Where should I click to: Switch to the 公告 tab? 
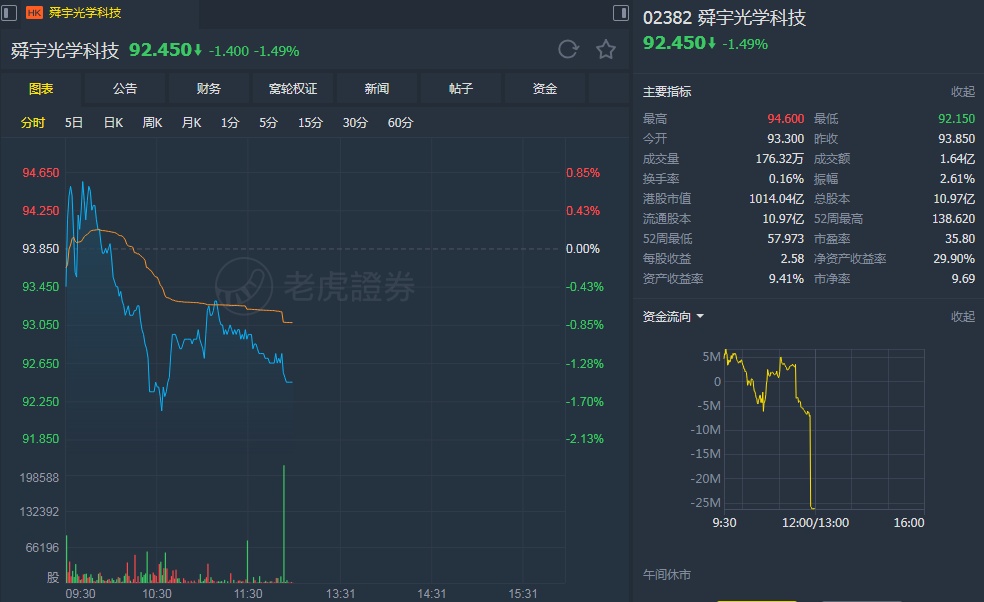tap(125, 89)
